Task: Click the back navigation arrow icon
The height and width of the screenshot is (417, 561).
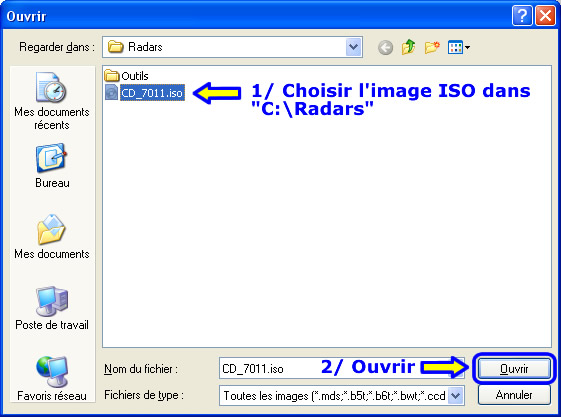Action: (x=385, y=47)
